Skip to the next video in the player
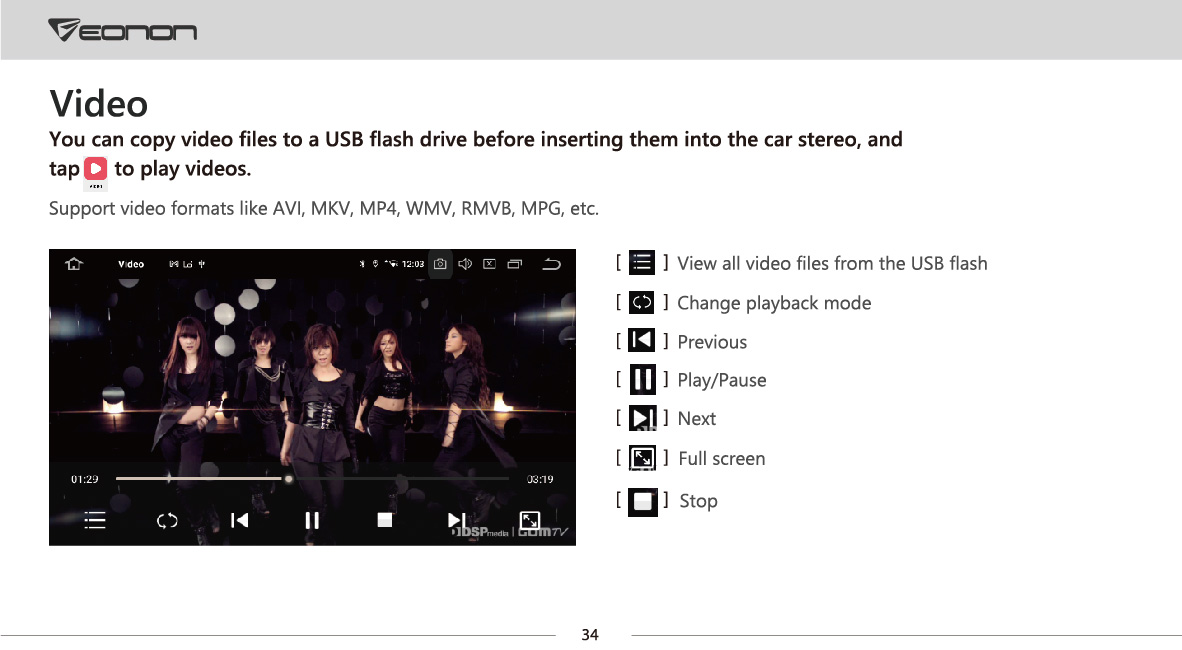 point(457,520)
